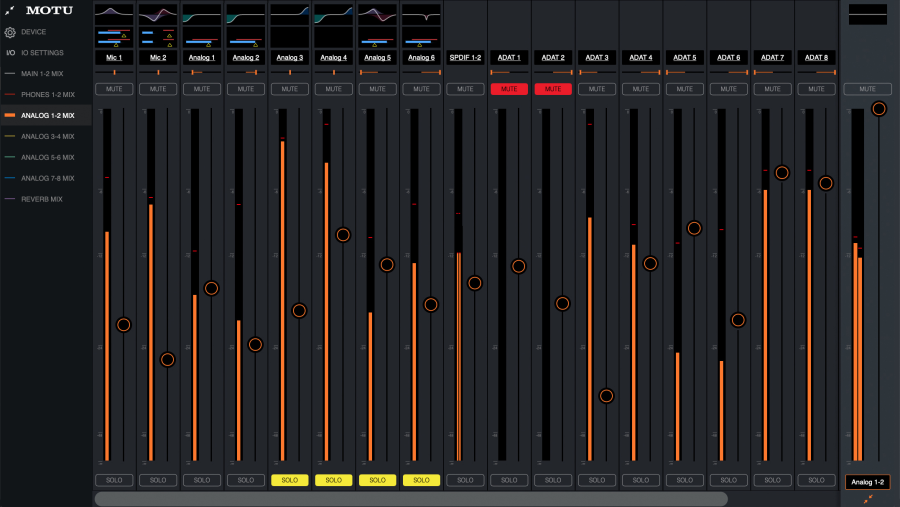The image size is (900, 507).
Task: Solo the ADAT 1 channel
Action: pos(509,480)
